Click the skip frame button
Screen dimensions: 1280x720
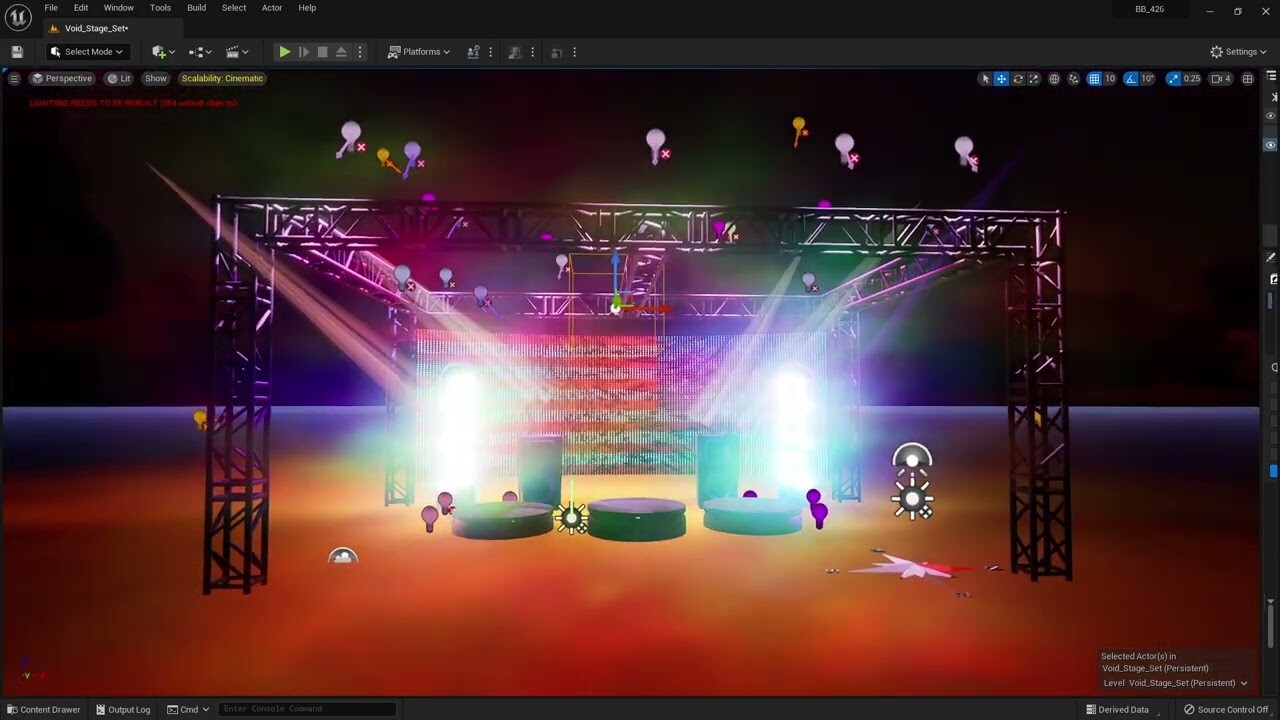tap(304, 52)
